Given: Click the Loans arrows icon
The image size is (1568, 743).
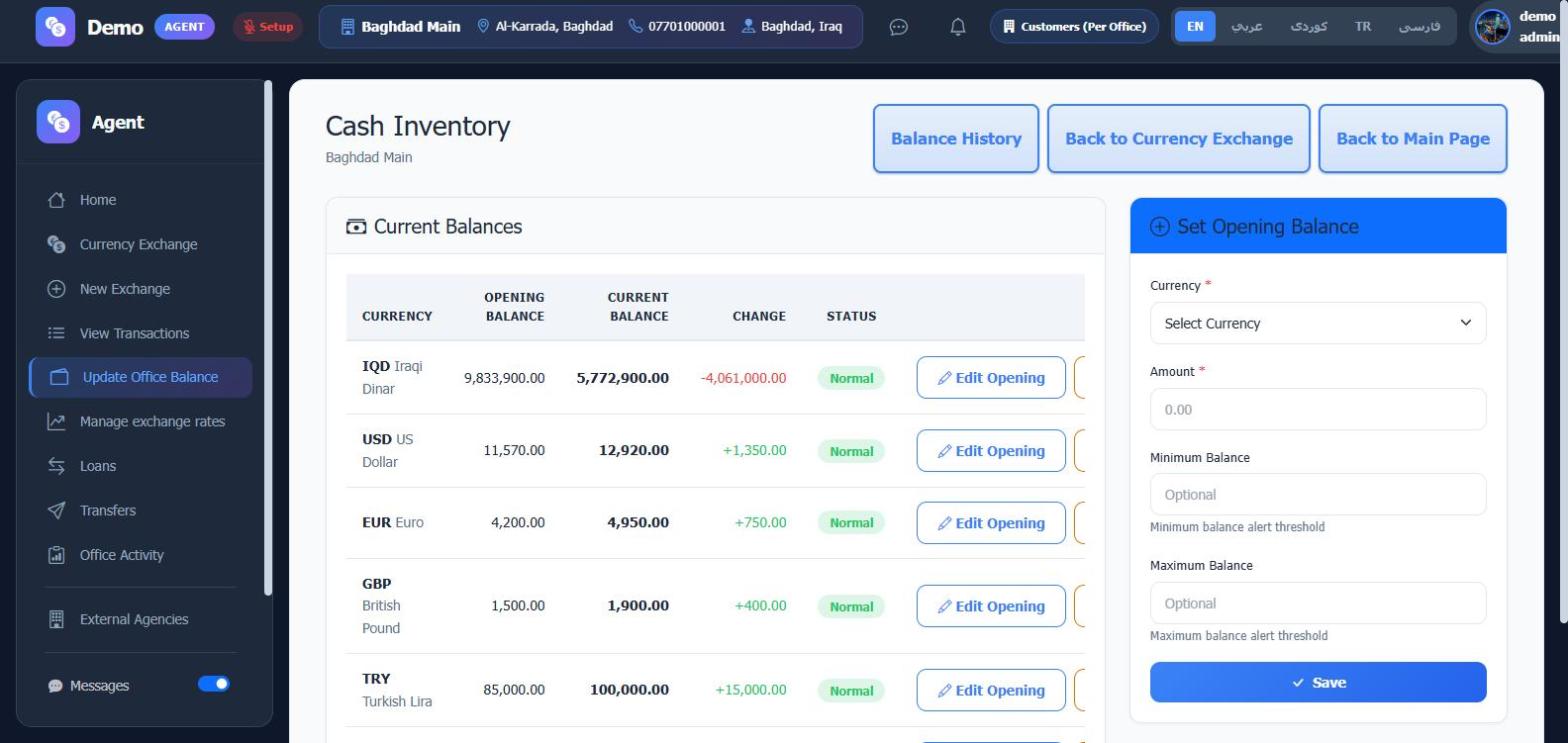Looking at the screenshot, I should [57, 466].
